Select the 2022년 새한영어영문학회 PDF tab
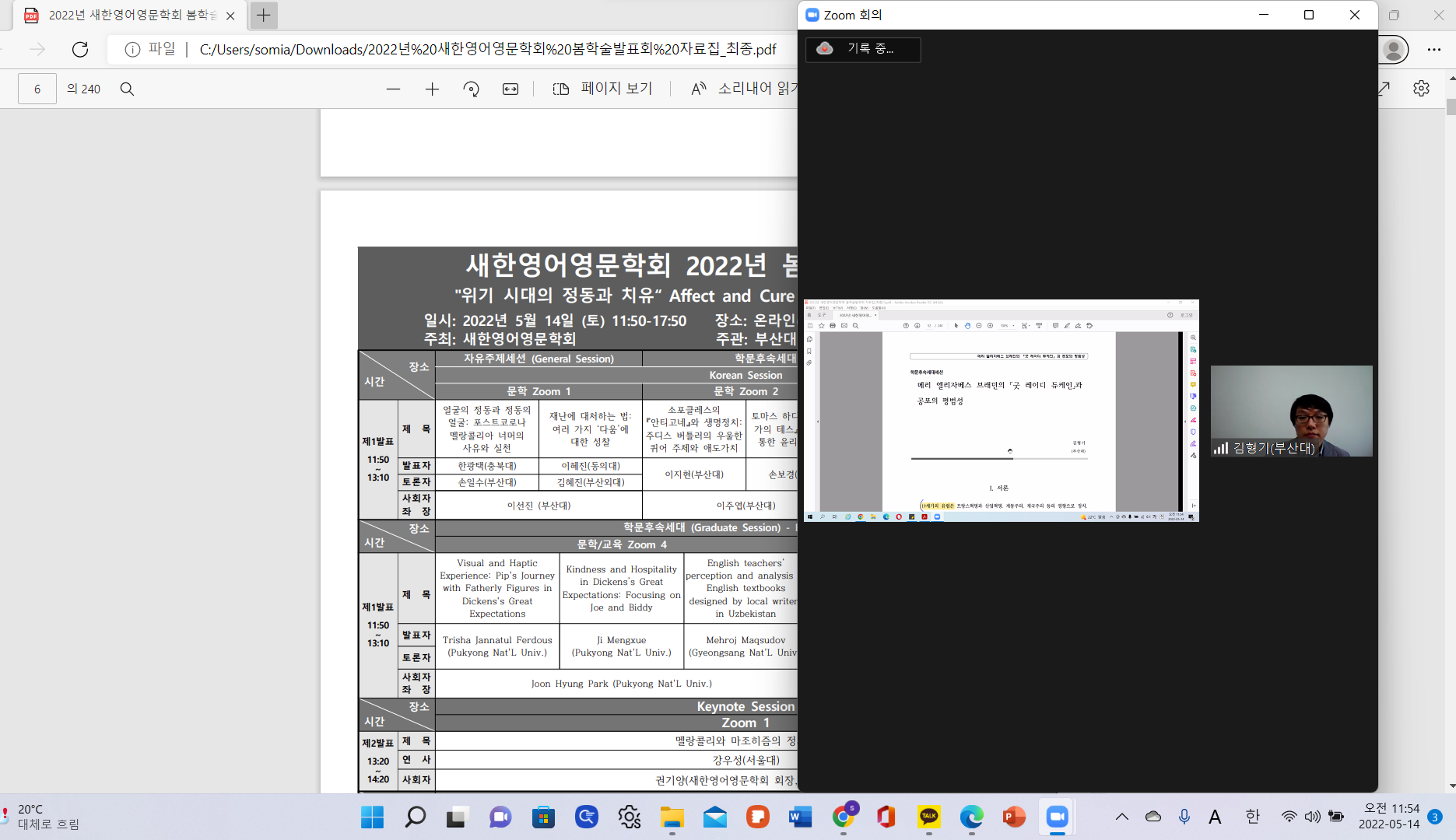1456x840 pixels. click(128, 16)
